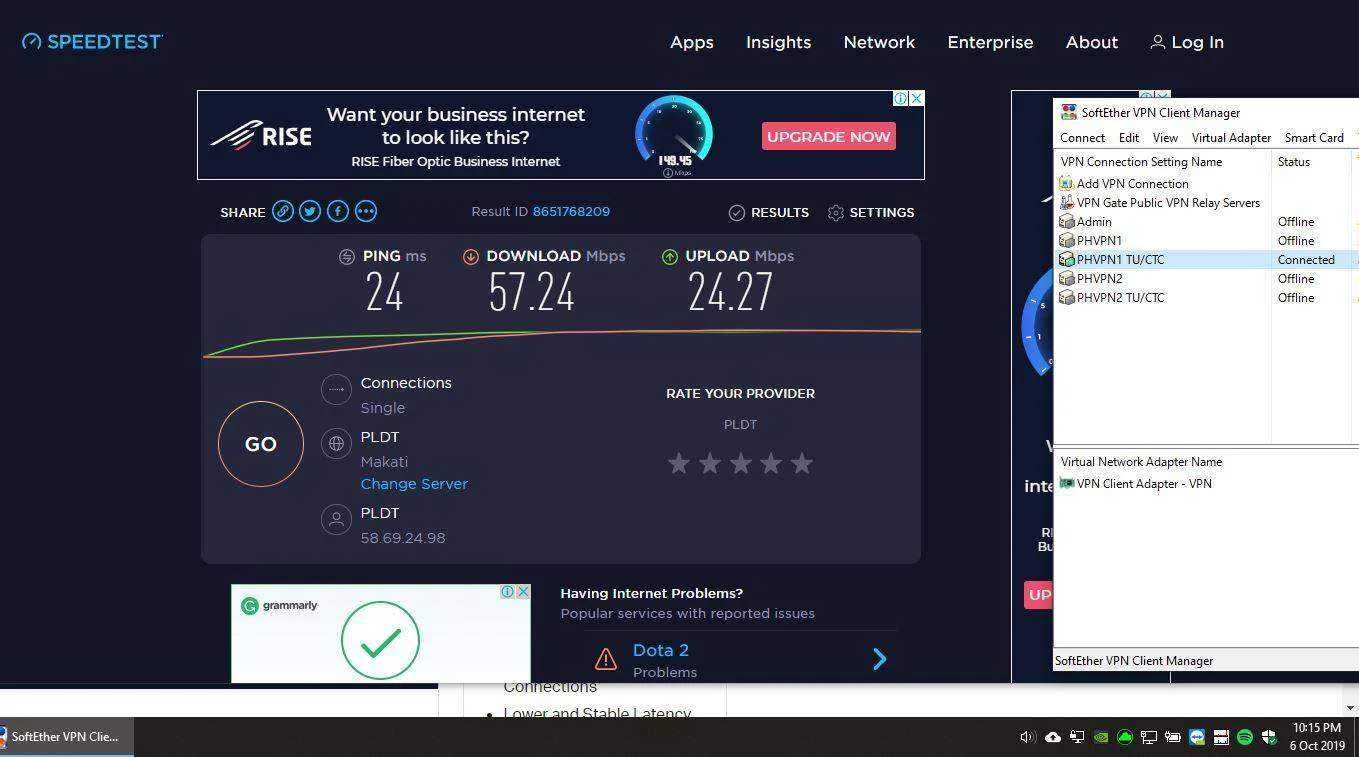Click UPGRADE NOW in RISE ad
Screen dimensions: 1359x757
tap(829, 137)
